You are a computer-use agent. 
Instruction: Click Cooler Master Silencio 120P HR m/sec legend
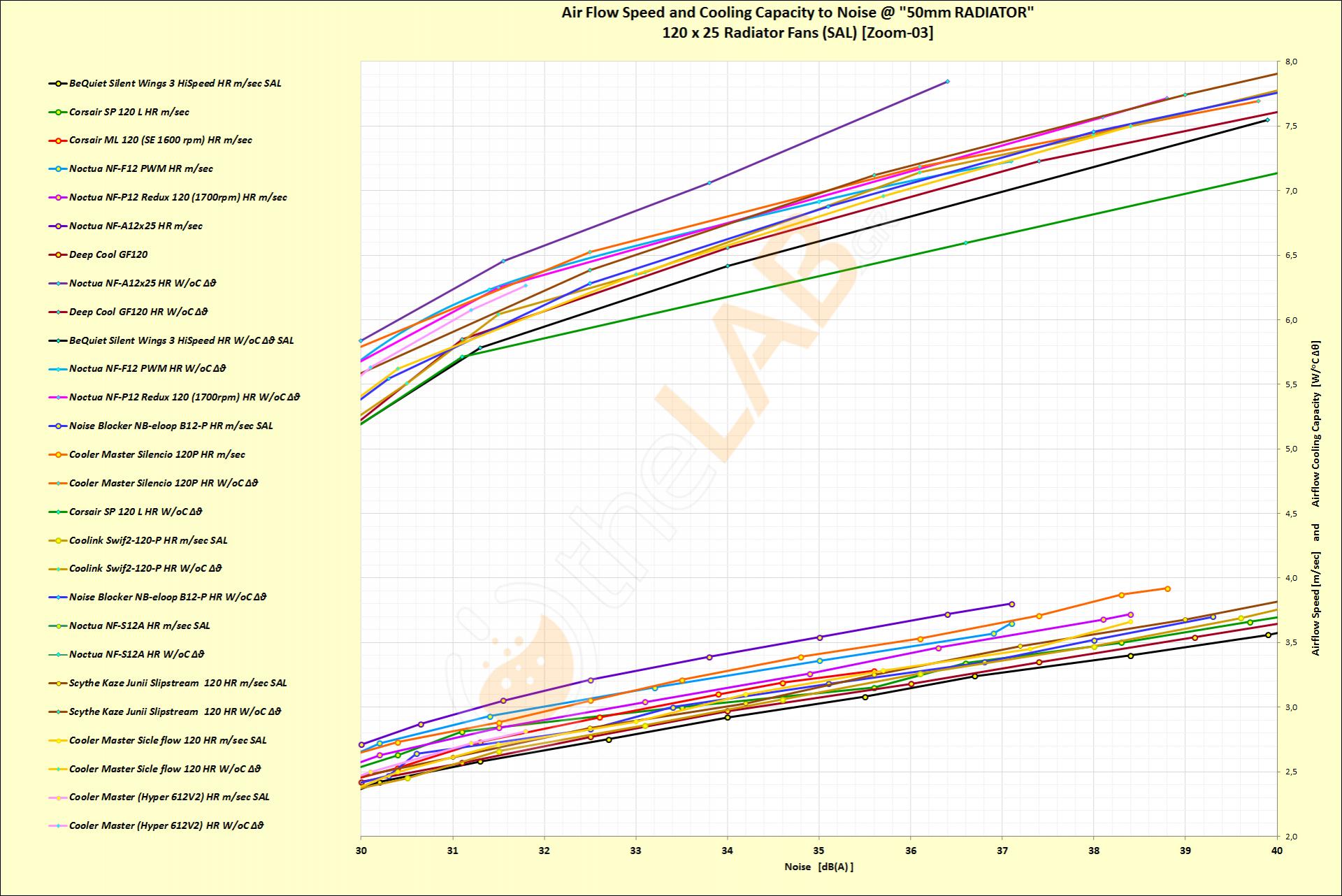click(x=157, y=455)
